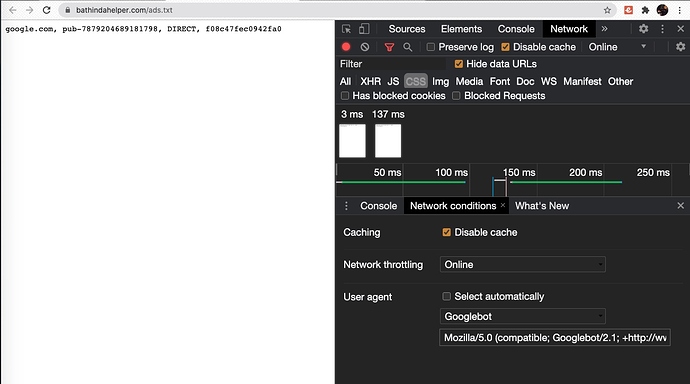This screenshot has width=690, height=384.
Task: Uncheck Hide data URLs
Action: [x=459, y=64]
